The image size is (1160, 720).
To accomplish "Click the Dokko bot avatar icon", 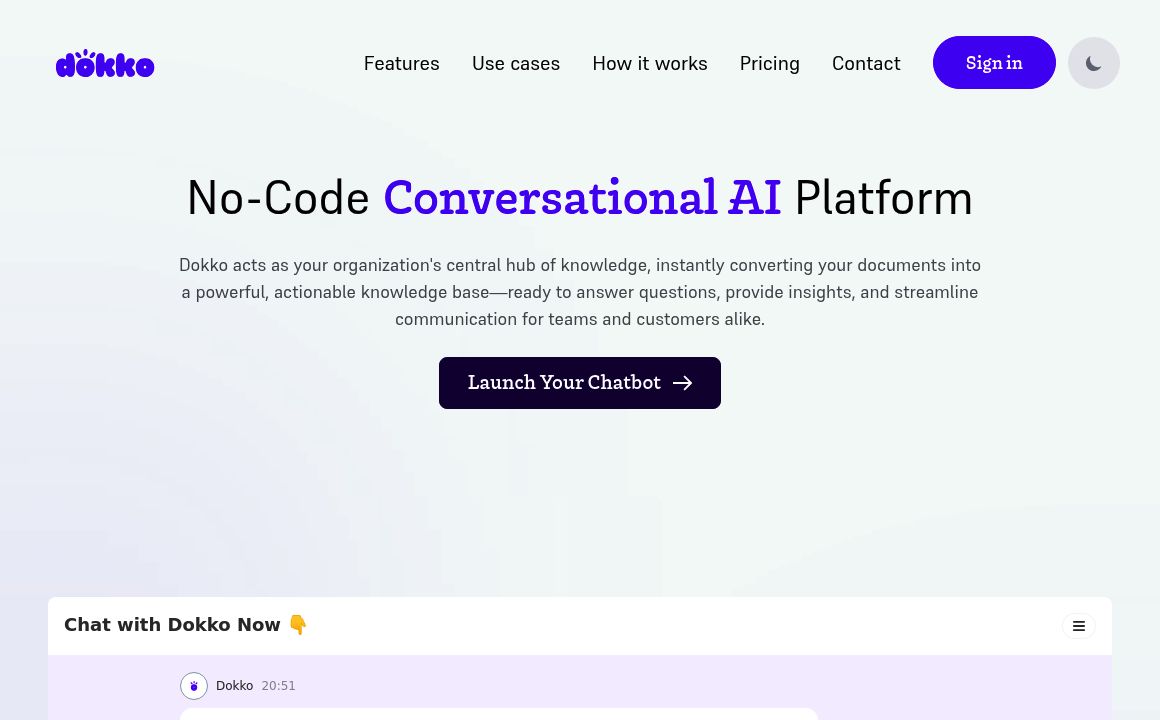I will tap(194, 686).
